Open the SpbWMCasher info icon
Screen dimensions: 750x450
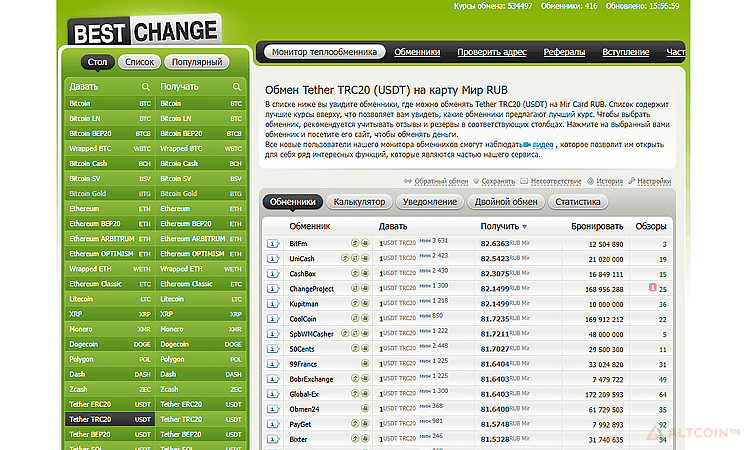pos(273,334)
